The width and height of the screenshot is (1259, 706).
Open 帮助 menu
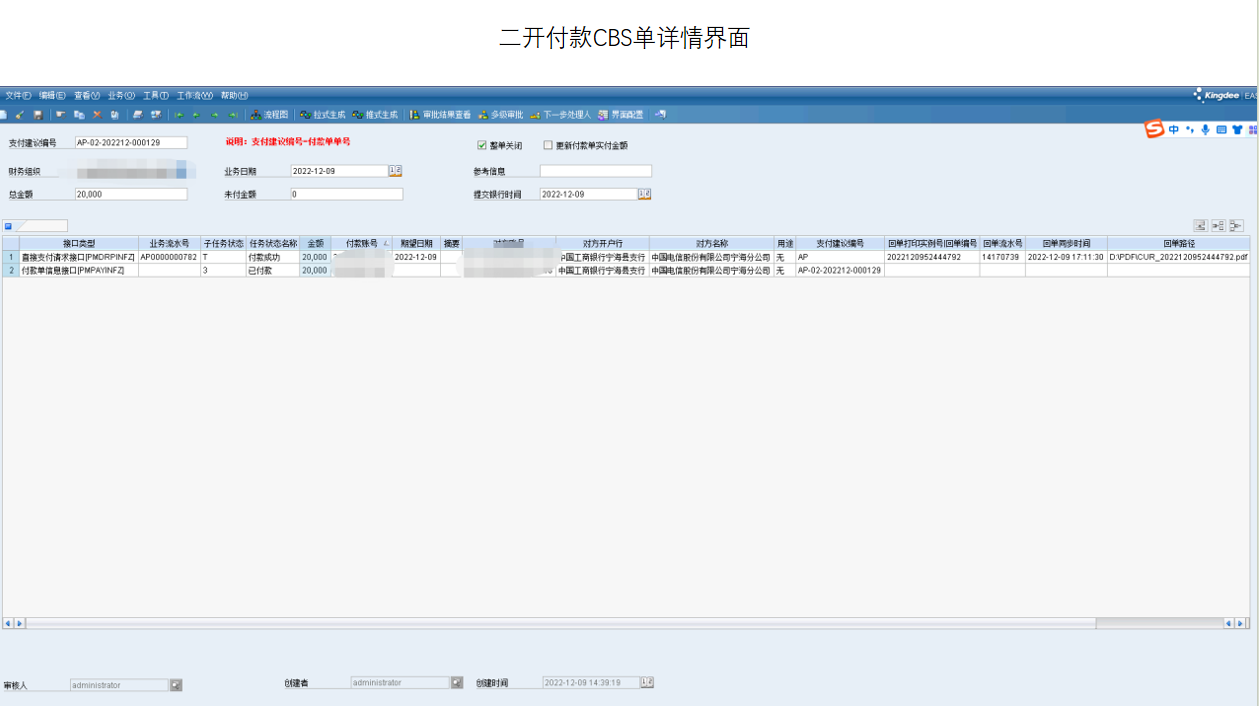234,96
